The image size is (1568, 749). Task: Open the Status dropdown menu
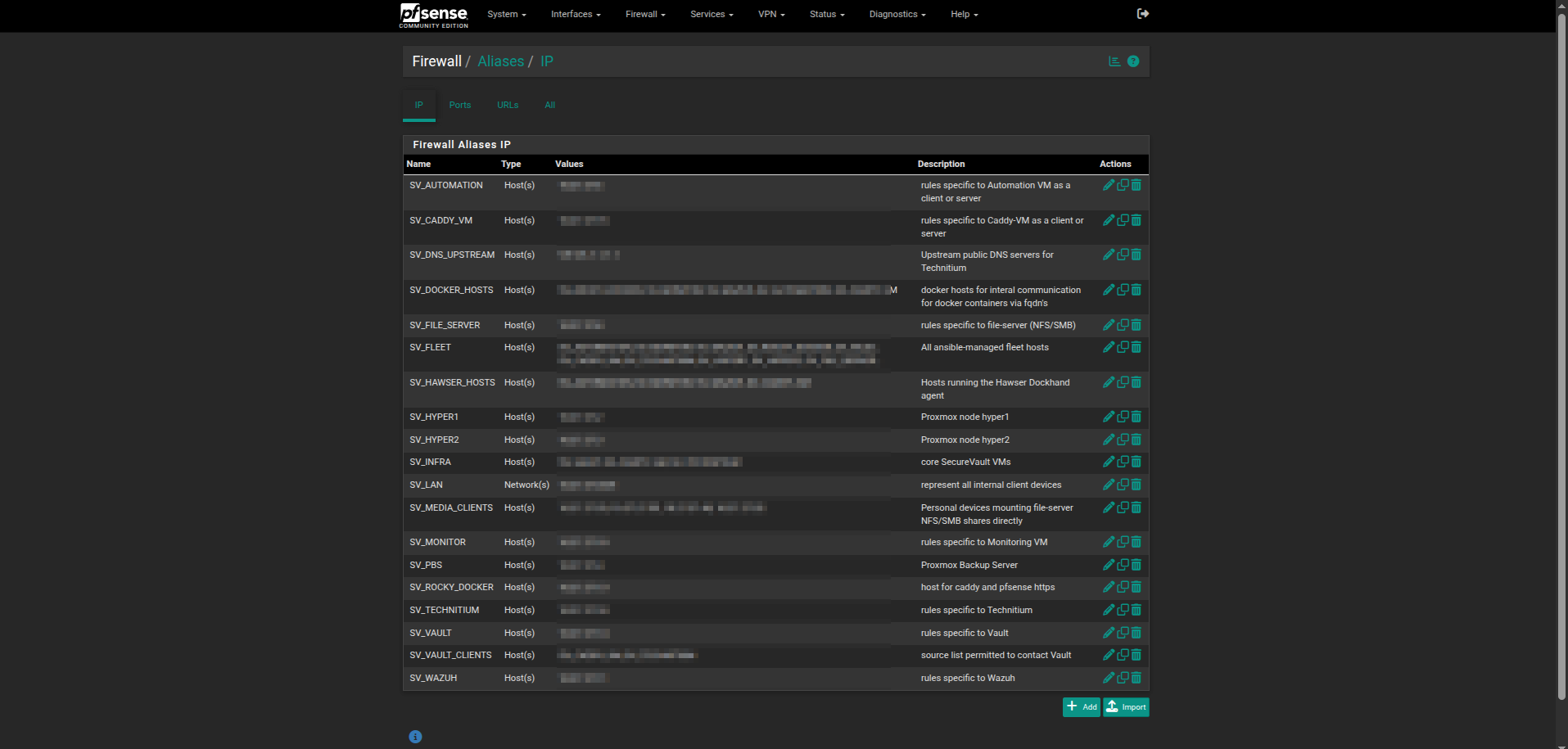827,15
